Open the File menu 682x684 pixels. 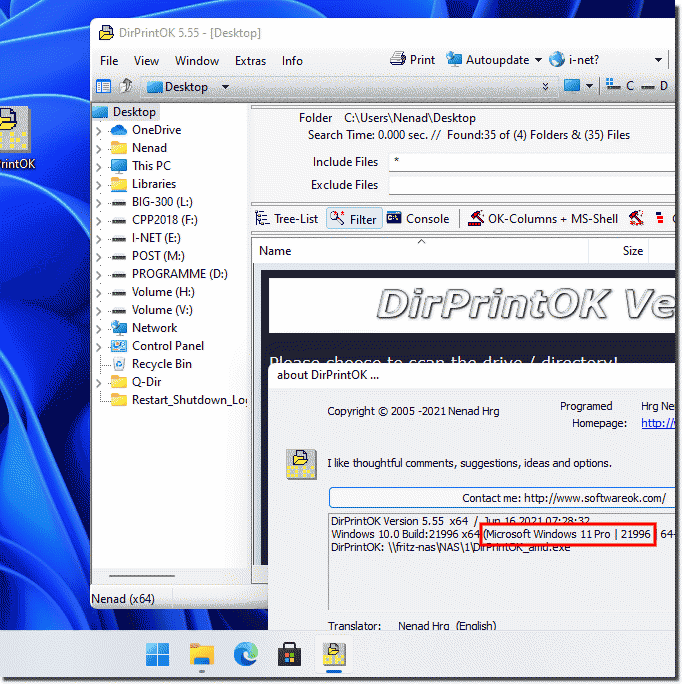(x=109, y=61)
